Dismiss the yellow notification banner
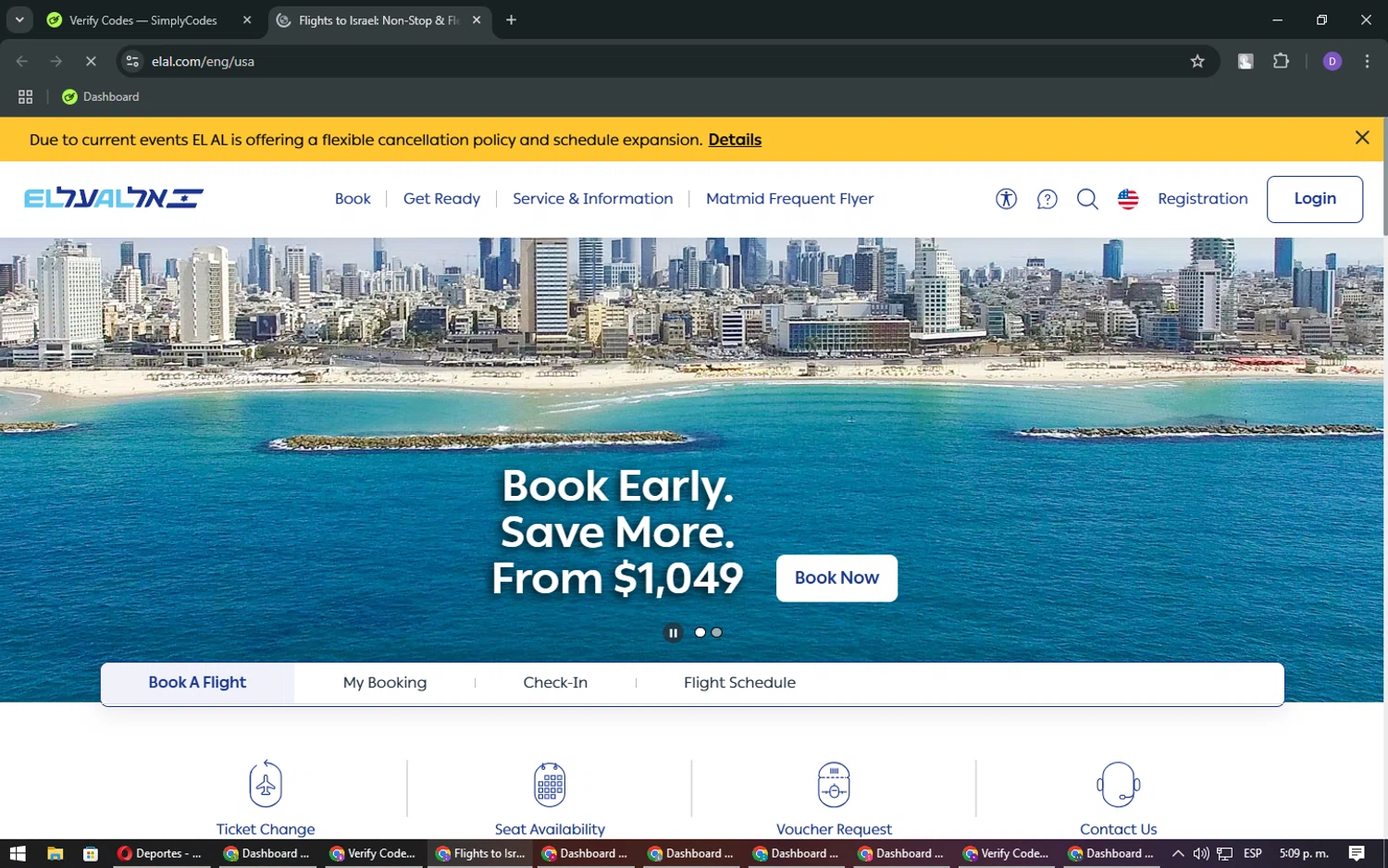 point(1362,138)
